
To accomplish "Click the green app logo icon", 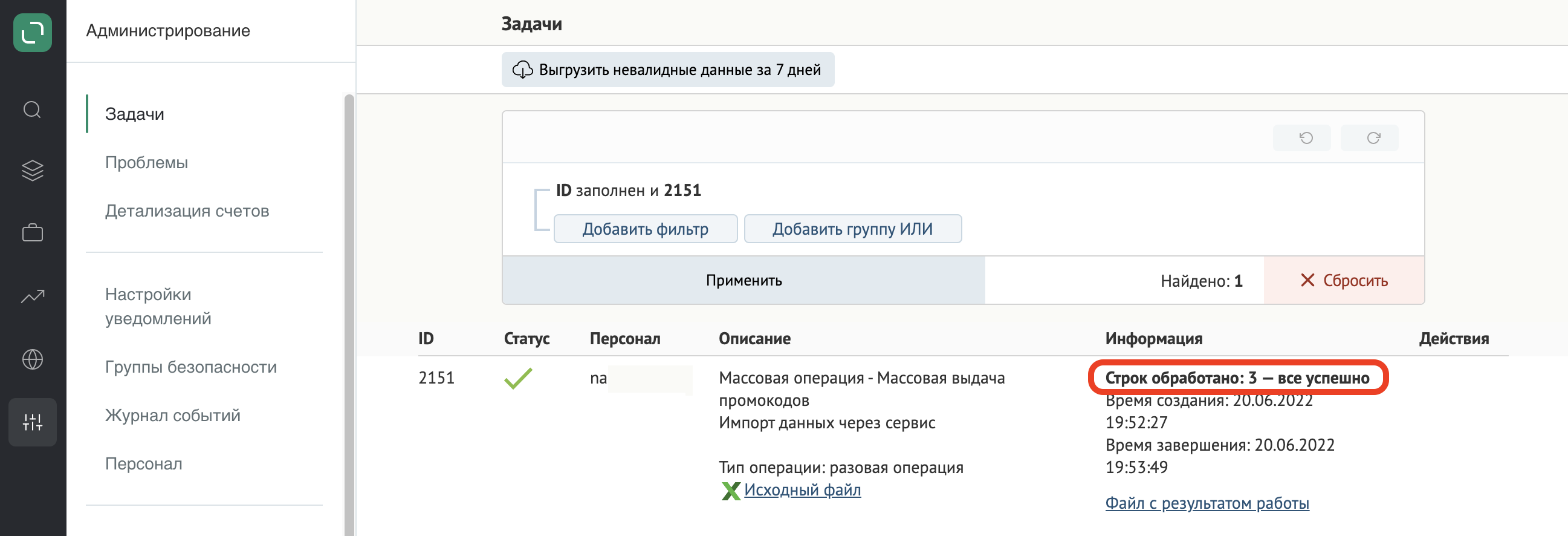I will 32,32.
